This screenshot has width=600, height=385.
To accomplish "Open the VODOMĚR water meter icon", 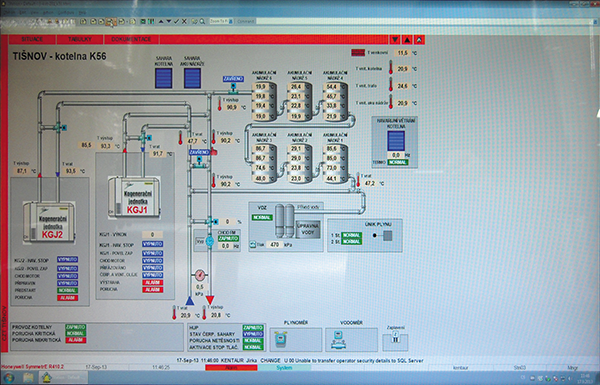I will [x=339, y=339].
